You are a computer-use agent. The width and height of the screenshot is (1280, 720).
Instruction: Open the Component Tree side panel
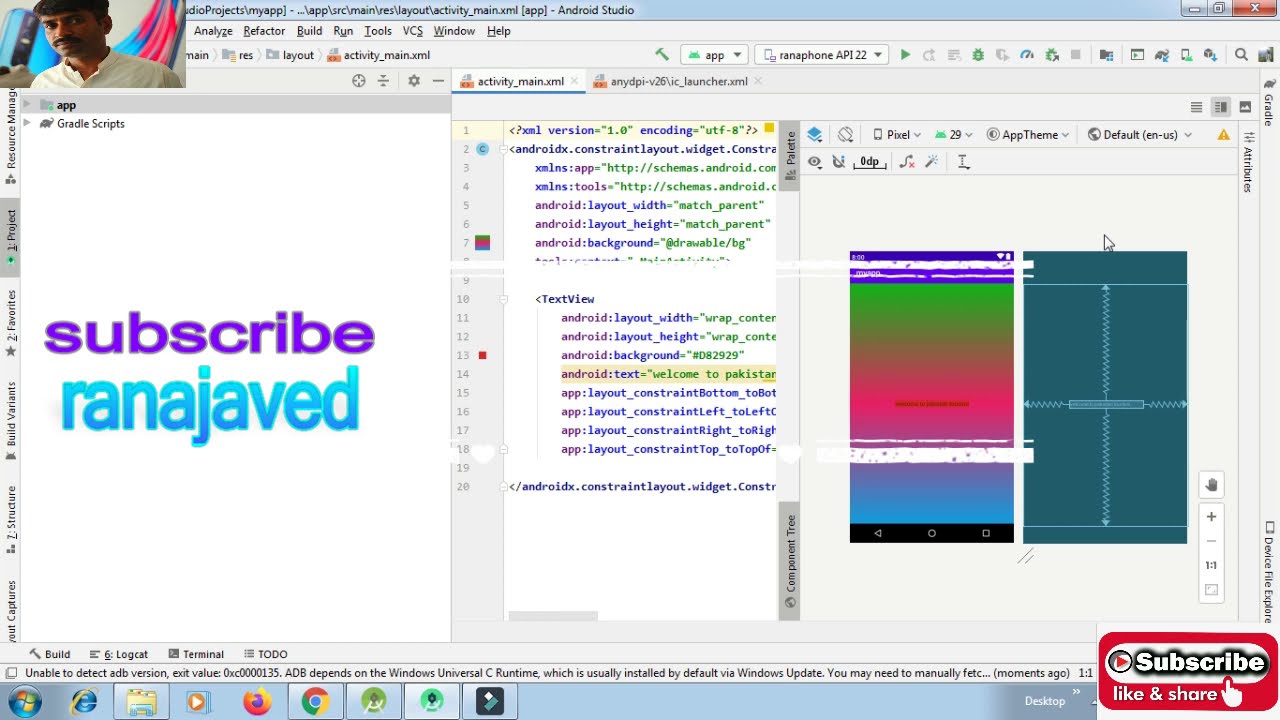[790, 562]
